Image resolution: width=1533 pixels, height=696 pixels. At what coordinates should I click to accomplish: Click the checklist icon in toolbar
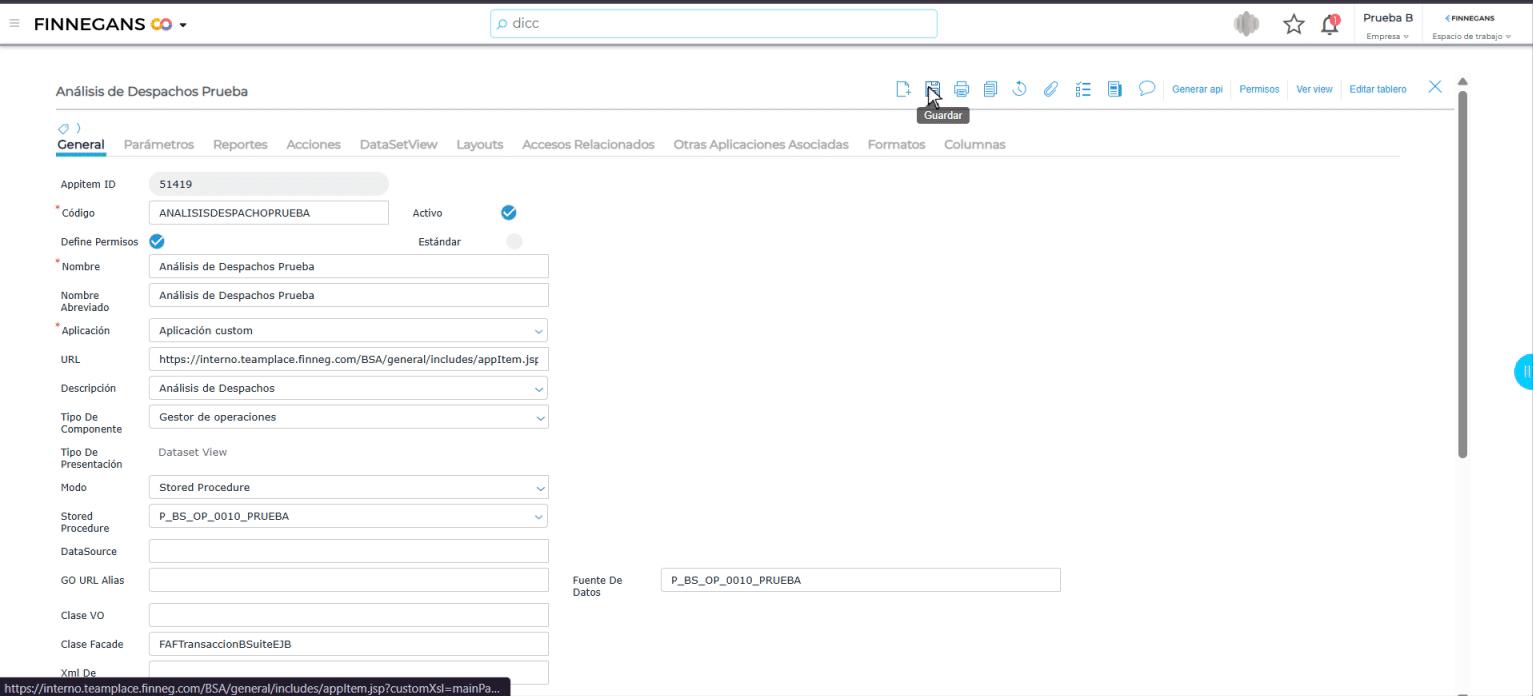tap(1081, 89)
